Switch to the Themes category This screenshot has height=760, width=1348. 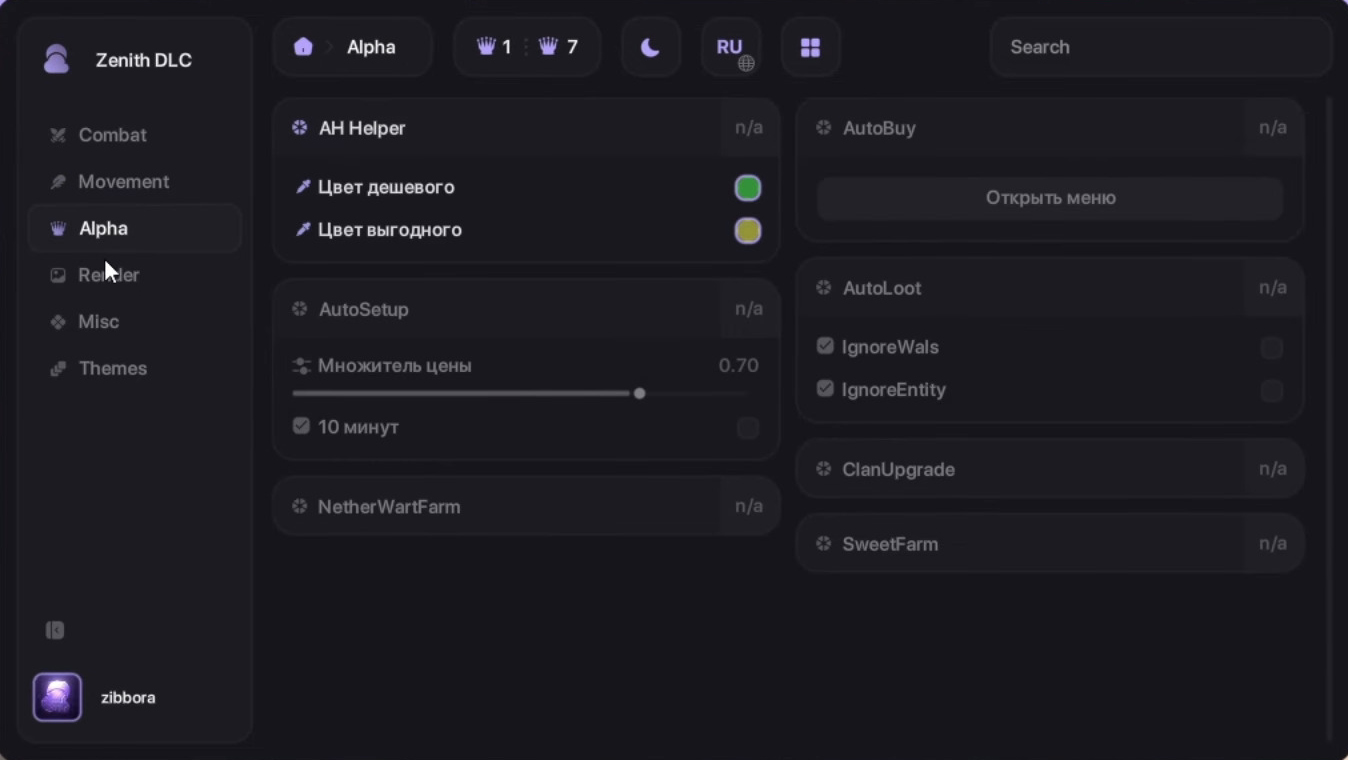click(112, 368)
